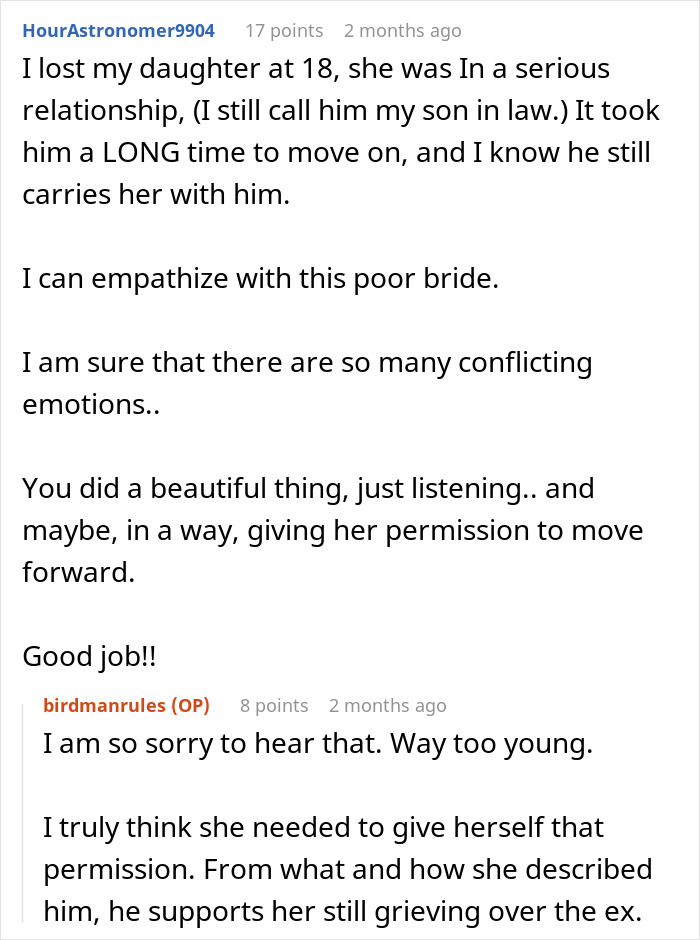
Task: Open the top comment's 2 months ago timestamp
Action: pyautogui.click(x=403, y=31)
